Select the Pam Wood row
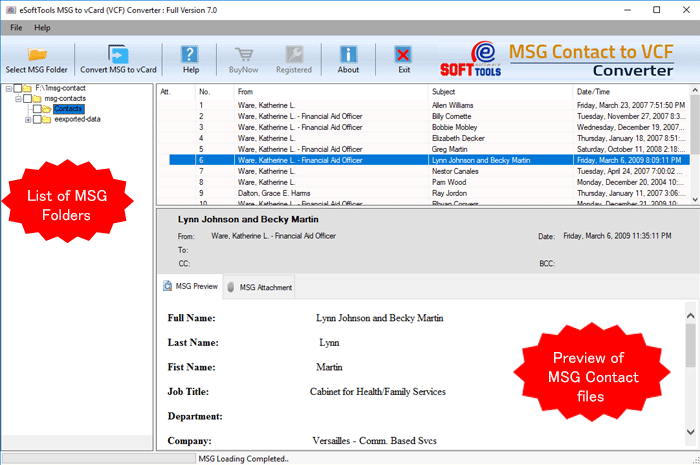 tap(423, 182)
